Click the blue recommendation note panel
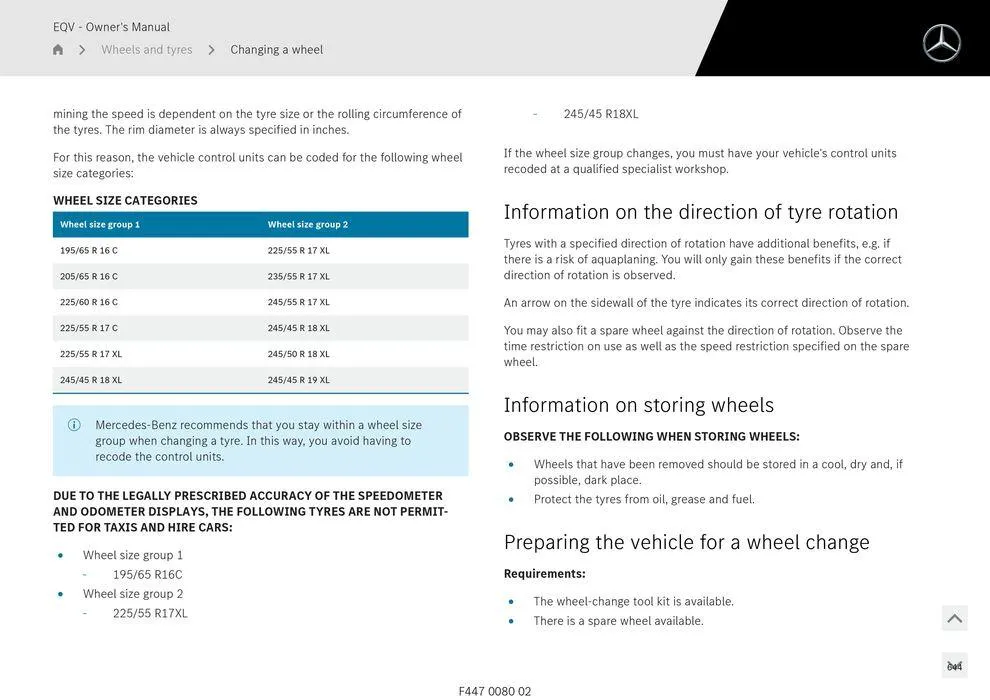The height and width of the screenshot is (700, 990). [x=261, y=438]
